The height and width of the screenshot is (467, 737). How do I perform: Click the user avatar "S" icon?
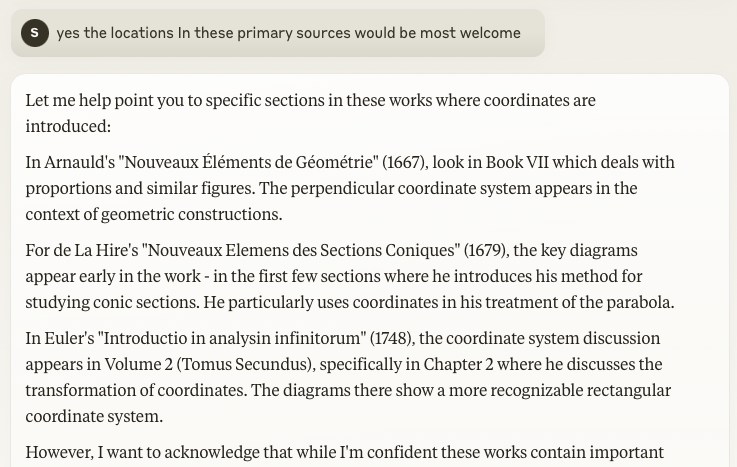coord(35,33)
